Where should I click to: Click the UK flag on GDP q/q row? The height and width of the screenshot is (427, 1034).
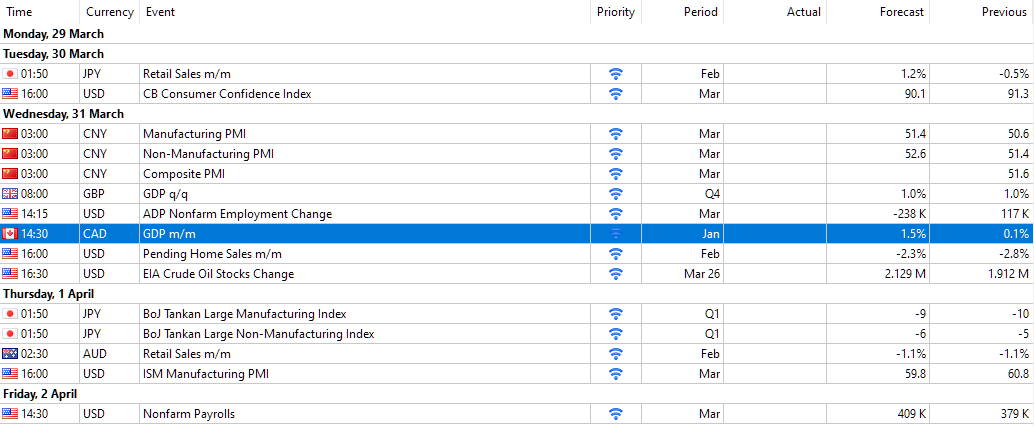tap(10, 194)
